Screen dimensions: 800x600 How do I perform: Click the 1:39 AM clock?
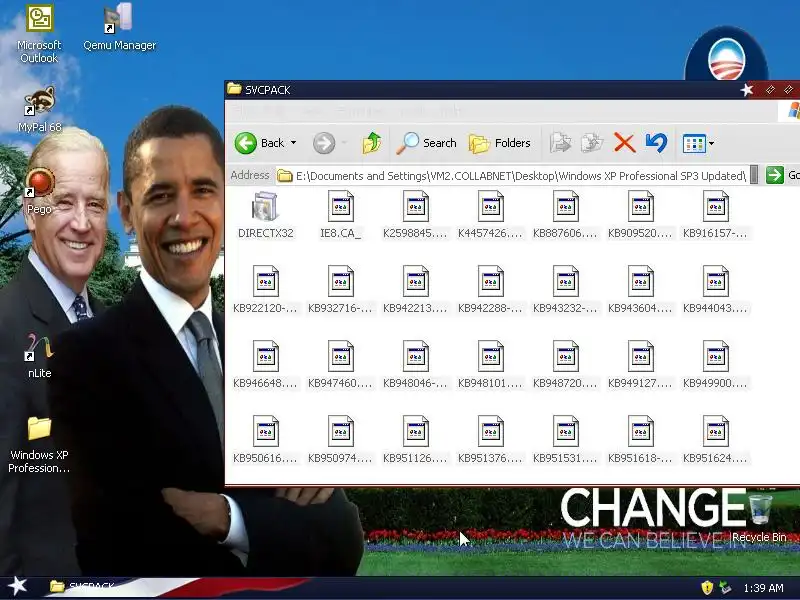click(x=763, y=588)
